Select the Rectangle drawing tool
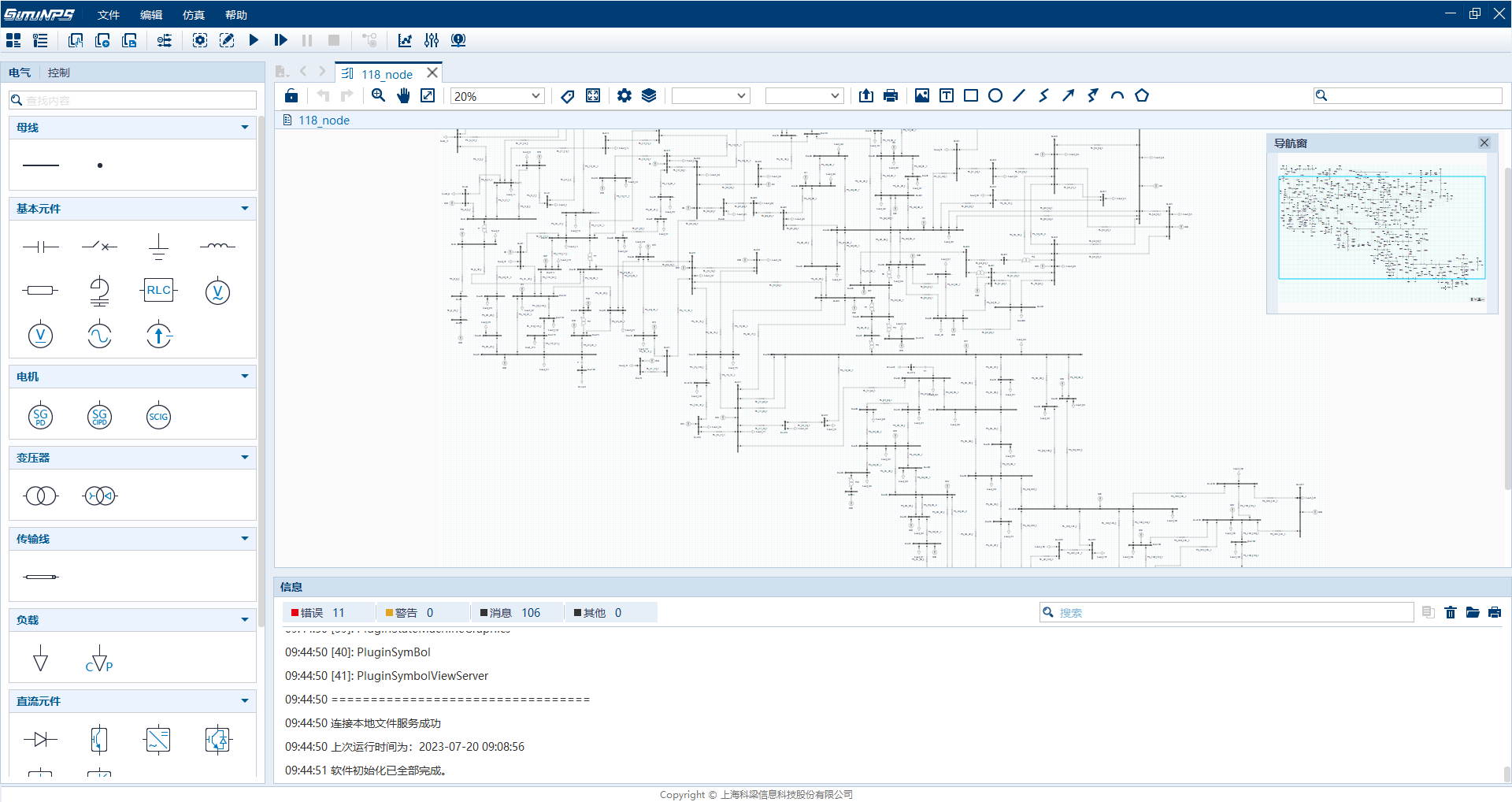Image resolution: width=1512 pixels, height=802 pixels. click(970, 95)
